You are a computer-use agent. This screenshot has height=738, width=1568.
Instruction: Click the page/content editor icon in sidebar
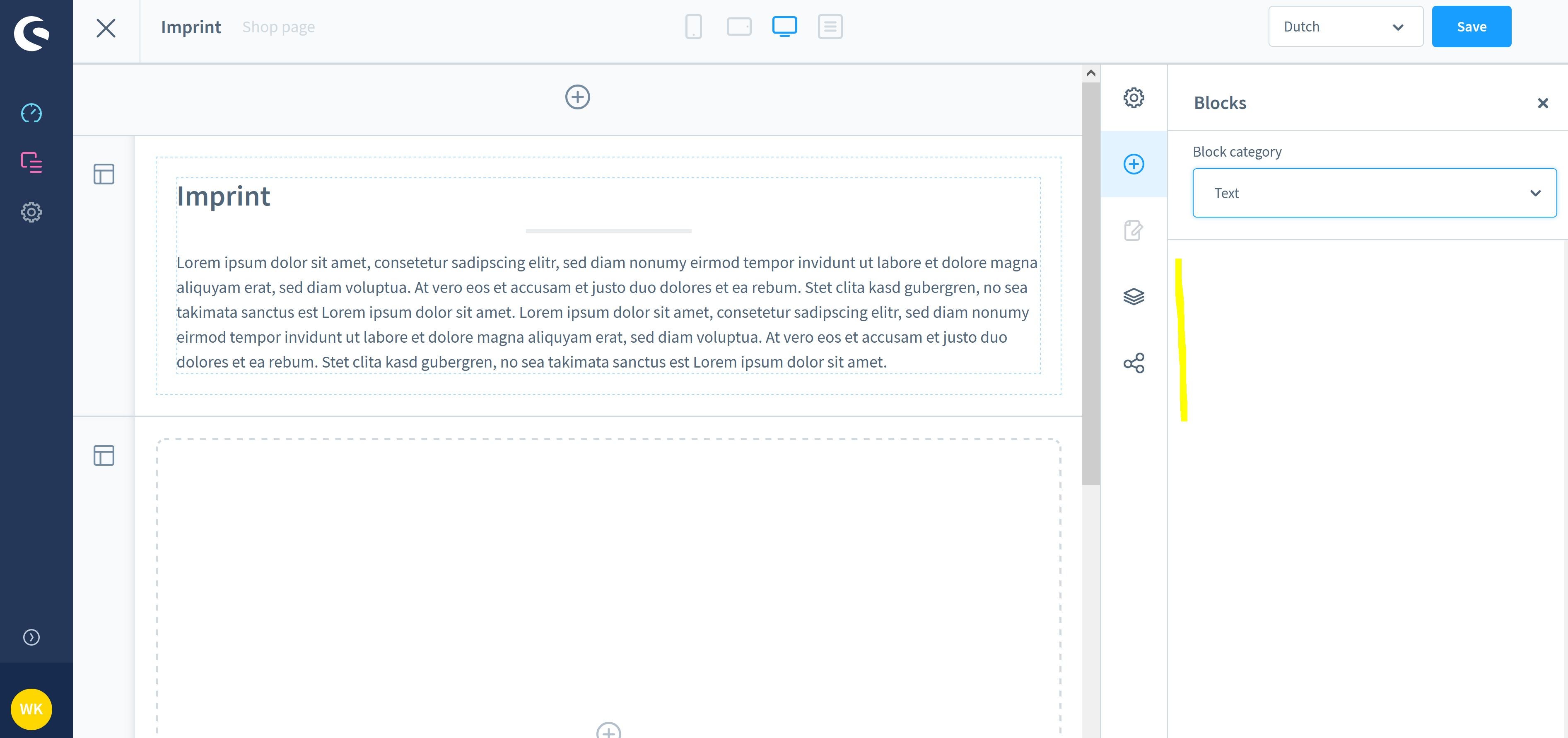point(32,162)
